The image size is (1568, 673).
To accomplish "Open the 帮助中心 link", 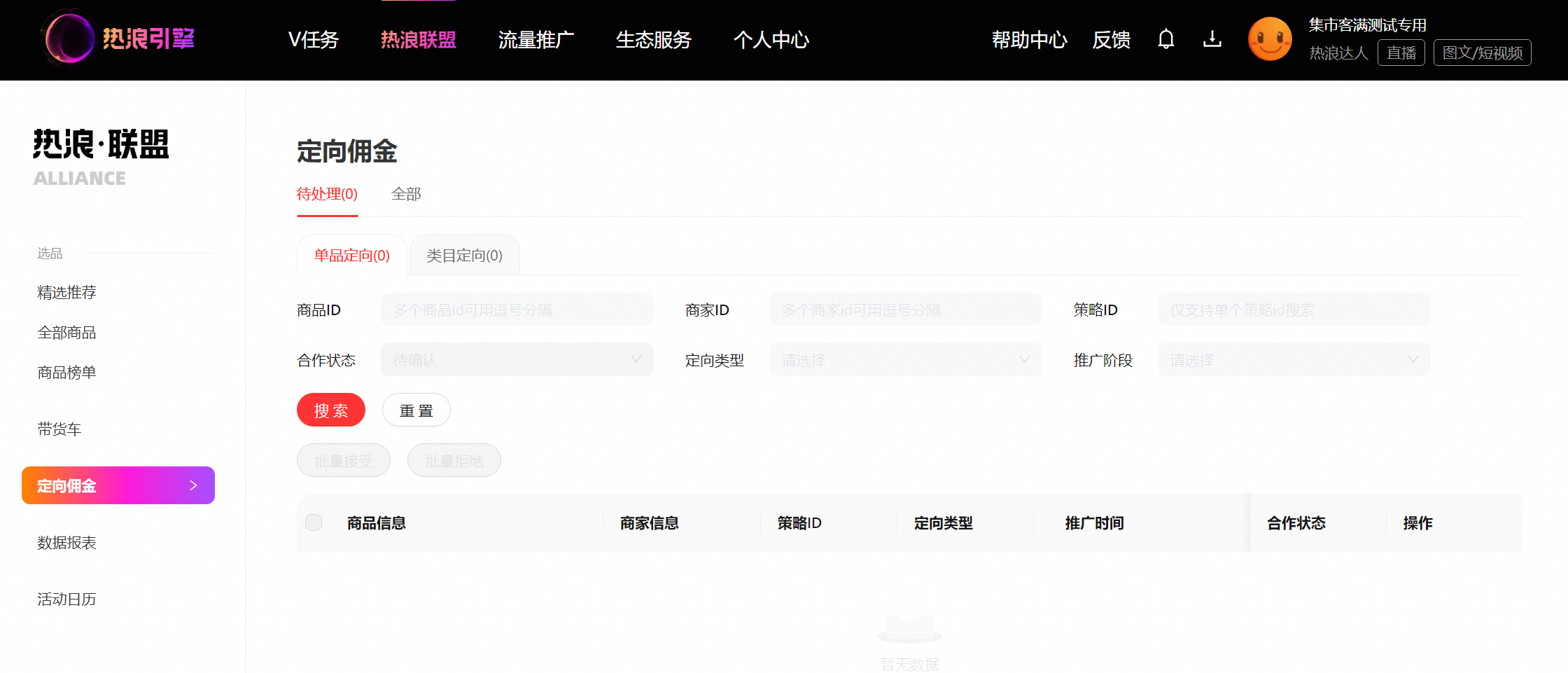I will tap(1030, 40).
